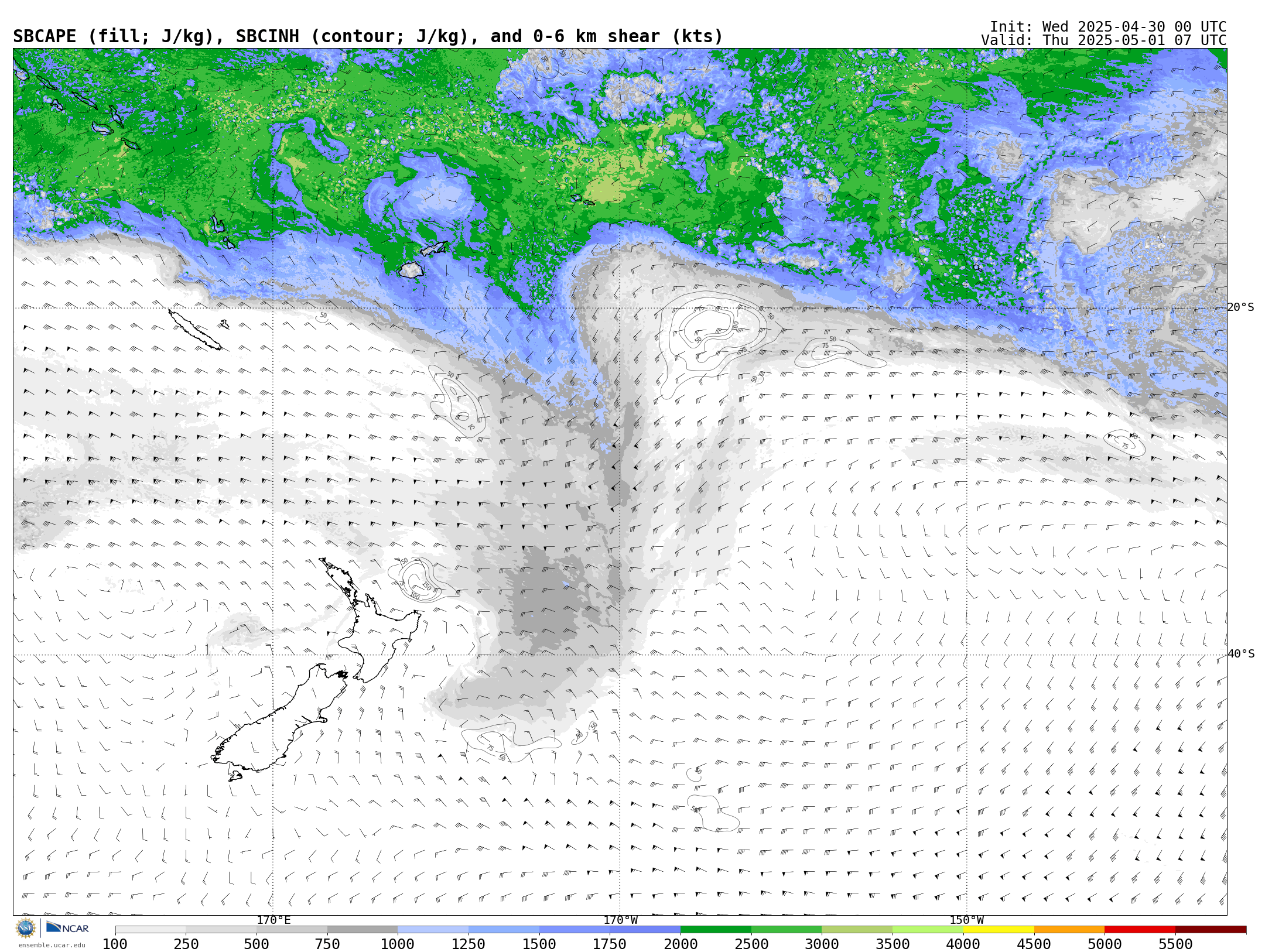Click the 500 colorbar label
The image size is (1265, 952).
coord(257,944)
